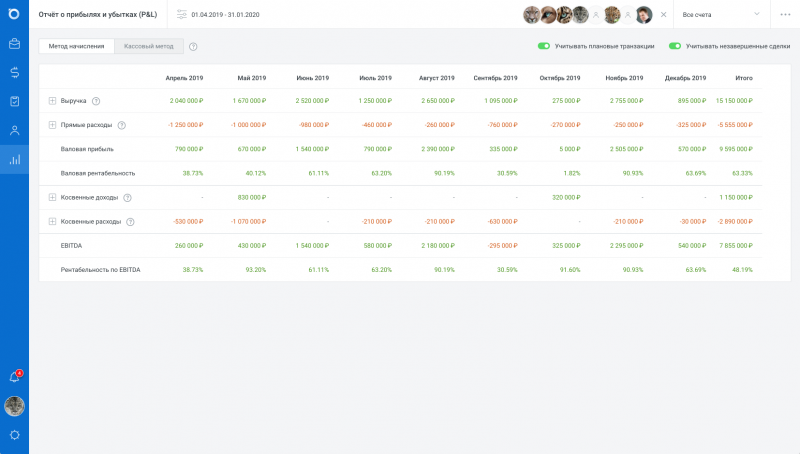Open the dollar sign finance section
Screen dimensions: 800x454
coord(14,72)
